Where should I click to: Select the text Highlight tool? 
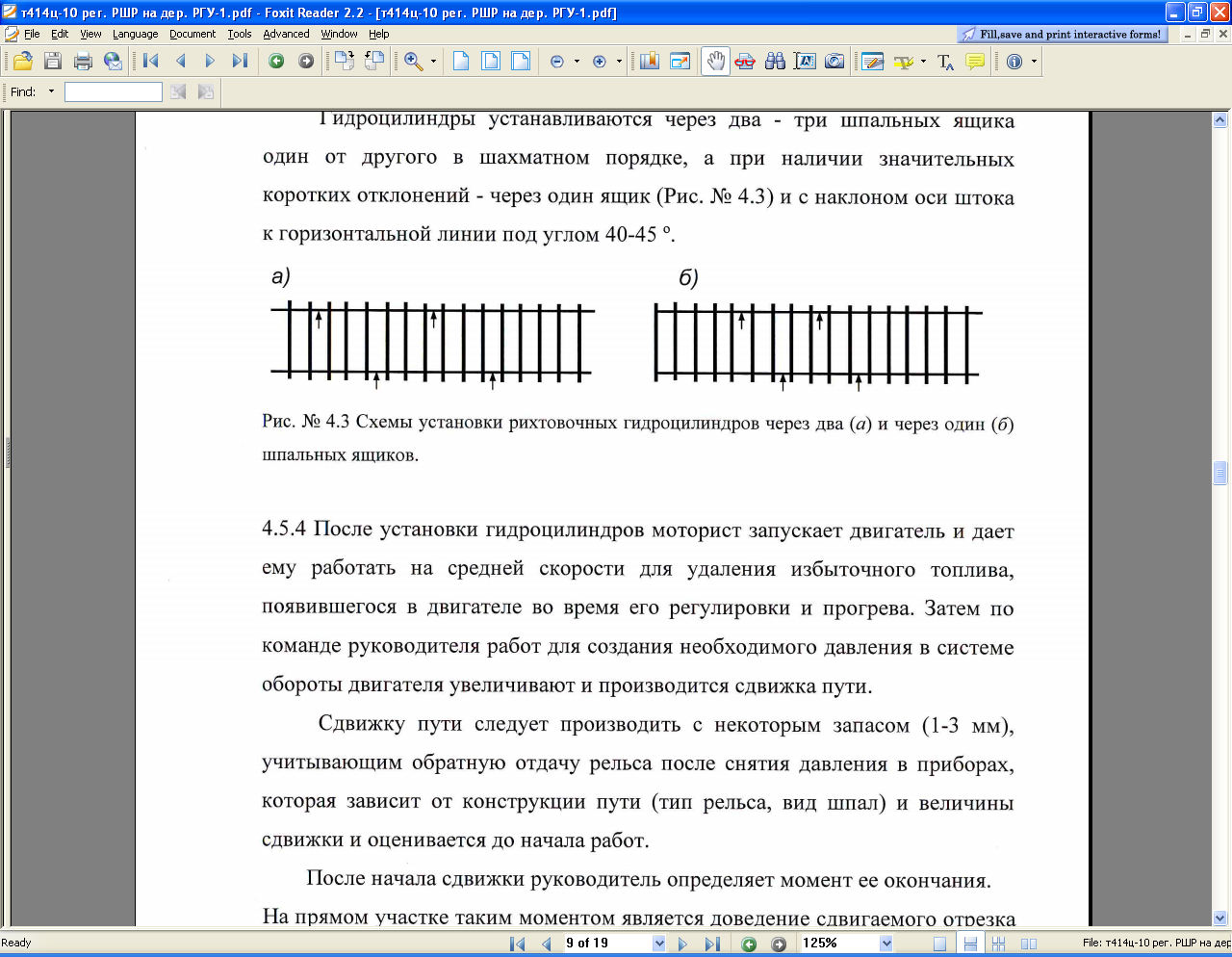click(x=903, y=62)
